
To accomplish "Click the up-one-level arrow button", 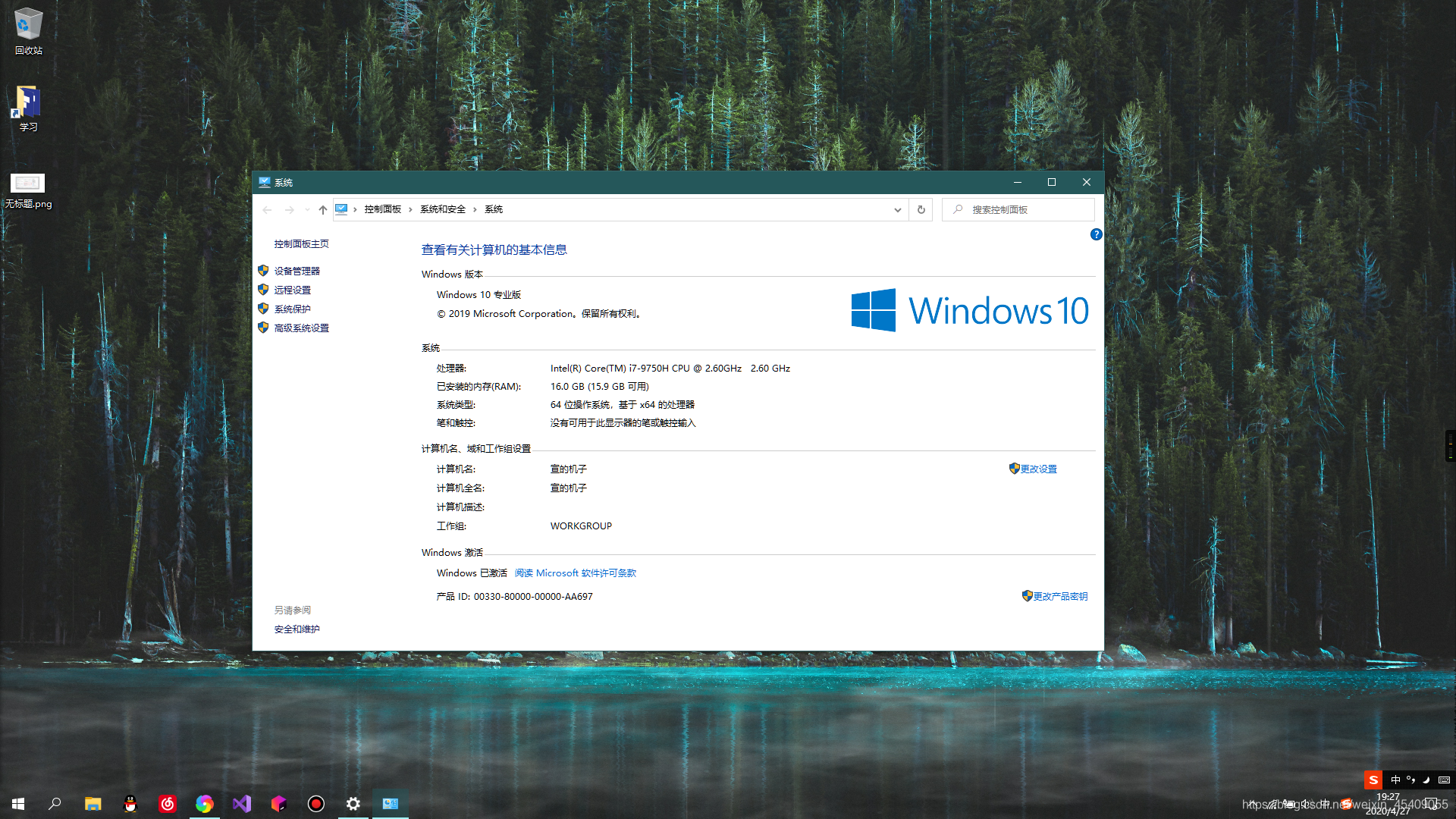I will (323, 209).
